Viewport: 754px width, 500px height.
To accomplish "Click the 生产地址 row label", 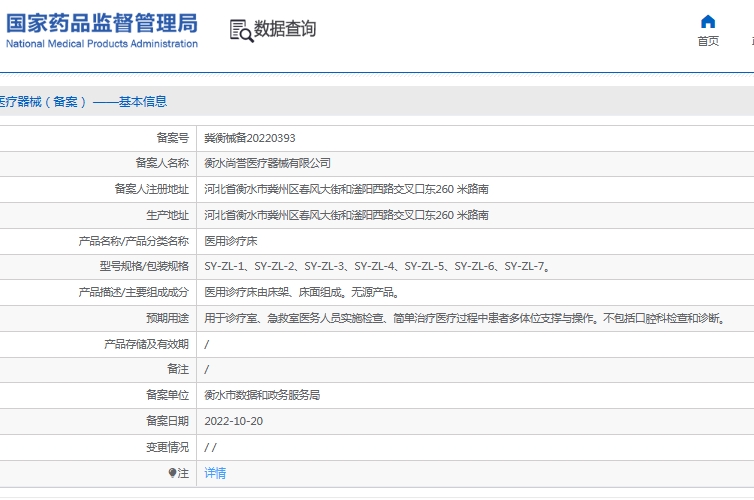I will coord(167,215).
